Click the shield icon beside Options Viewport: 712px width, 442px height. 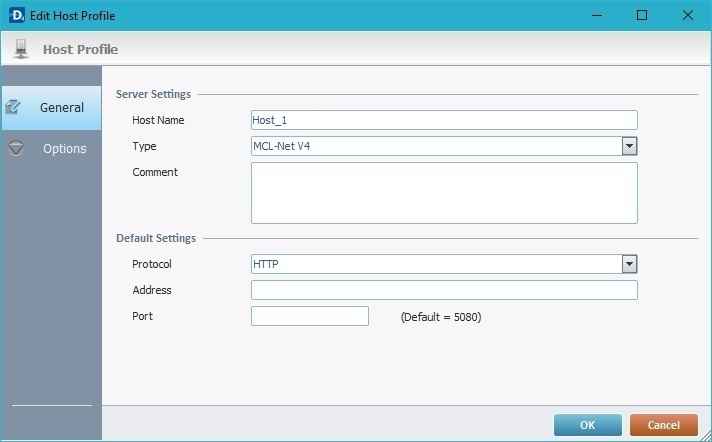(15, 149)
